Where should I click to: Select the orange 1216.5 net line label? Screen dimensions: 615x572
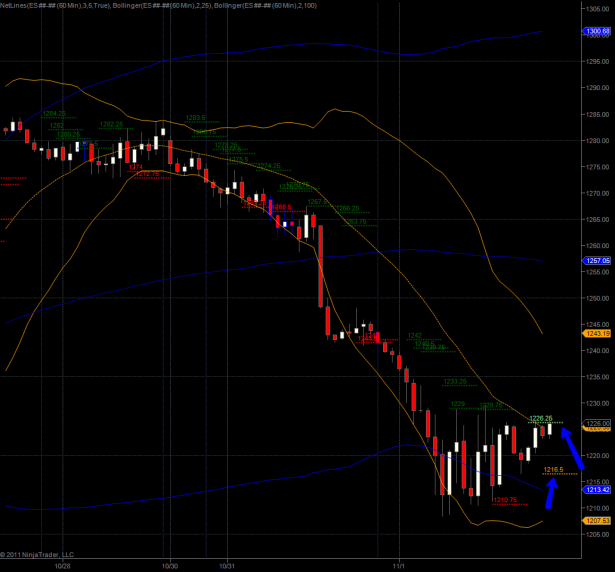[x=552, y=469]
